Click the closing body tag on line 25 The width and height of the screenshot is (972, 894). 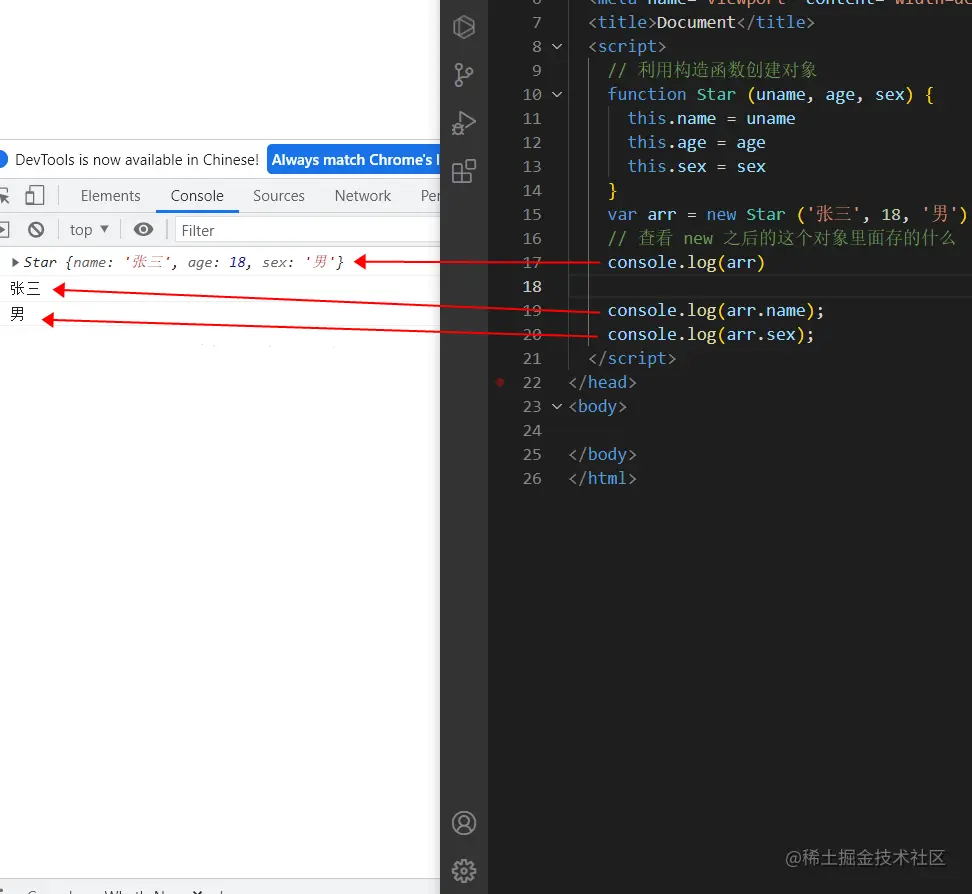click(x=602, y=454)
